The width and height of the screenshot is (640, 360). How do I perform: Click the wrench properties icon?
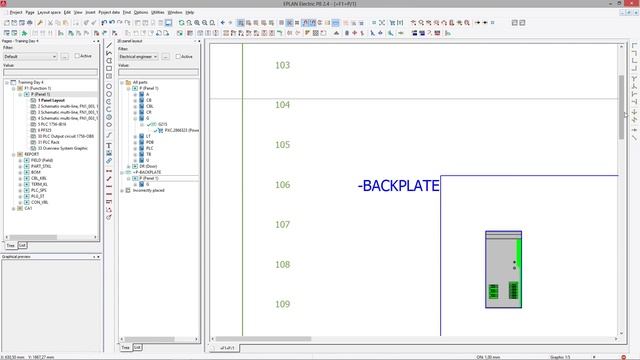point(40,23)
